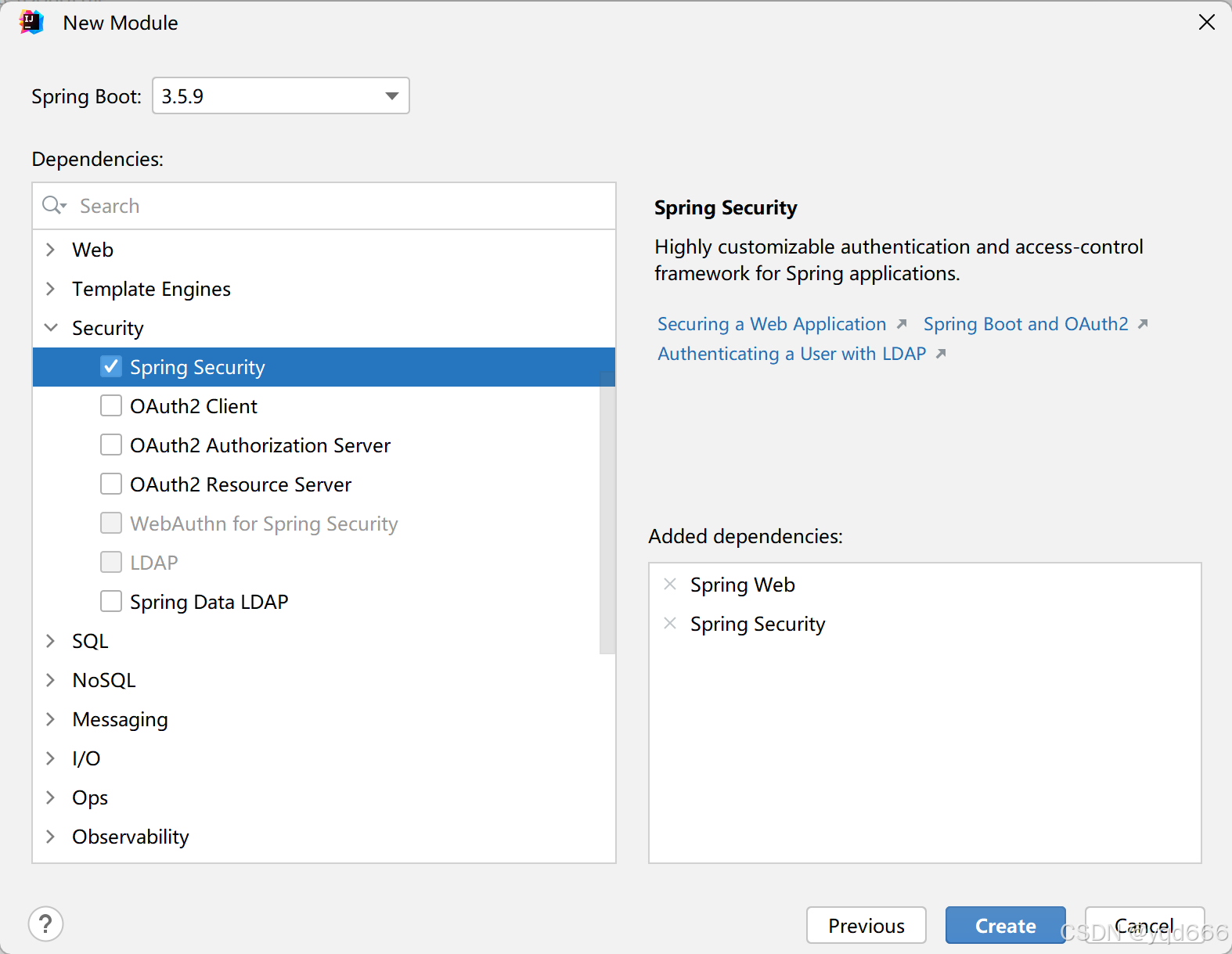This screenshot has width=1232, height=954.
Task: Tick the OAuth2 Resource Server checkbox
Action: (x=111, y=484)
